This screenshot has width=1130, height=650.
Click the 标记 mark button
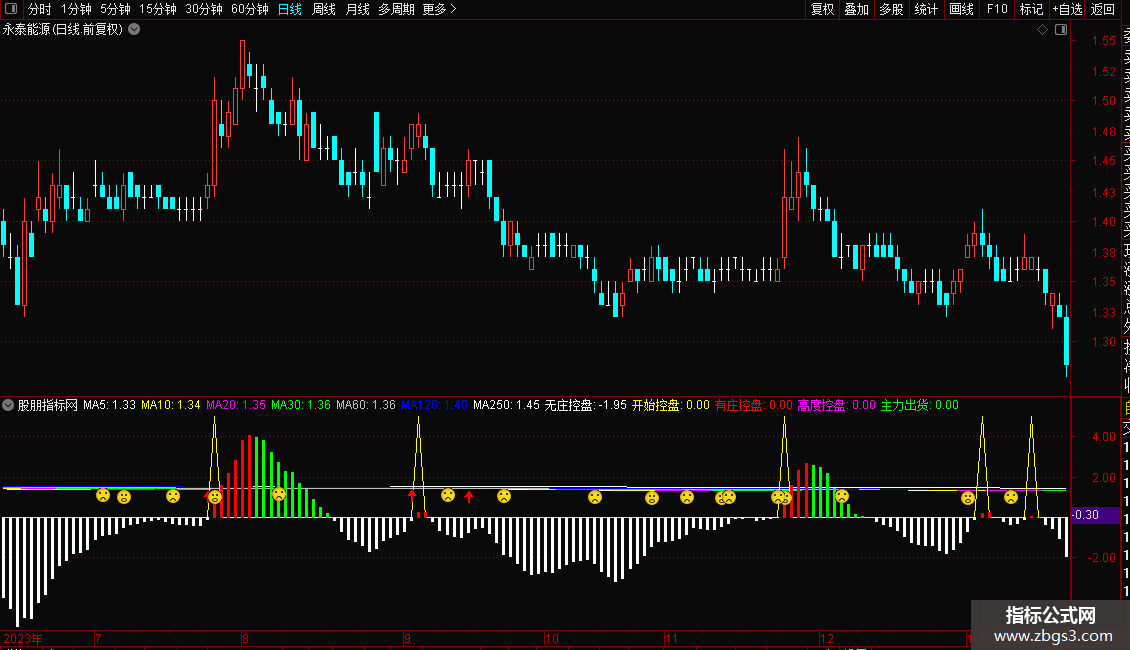(1031, 9)
